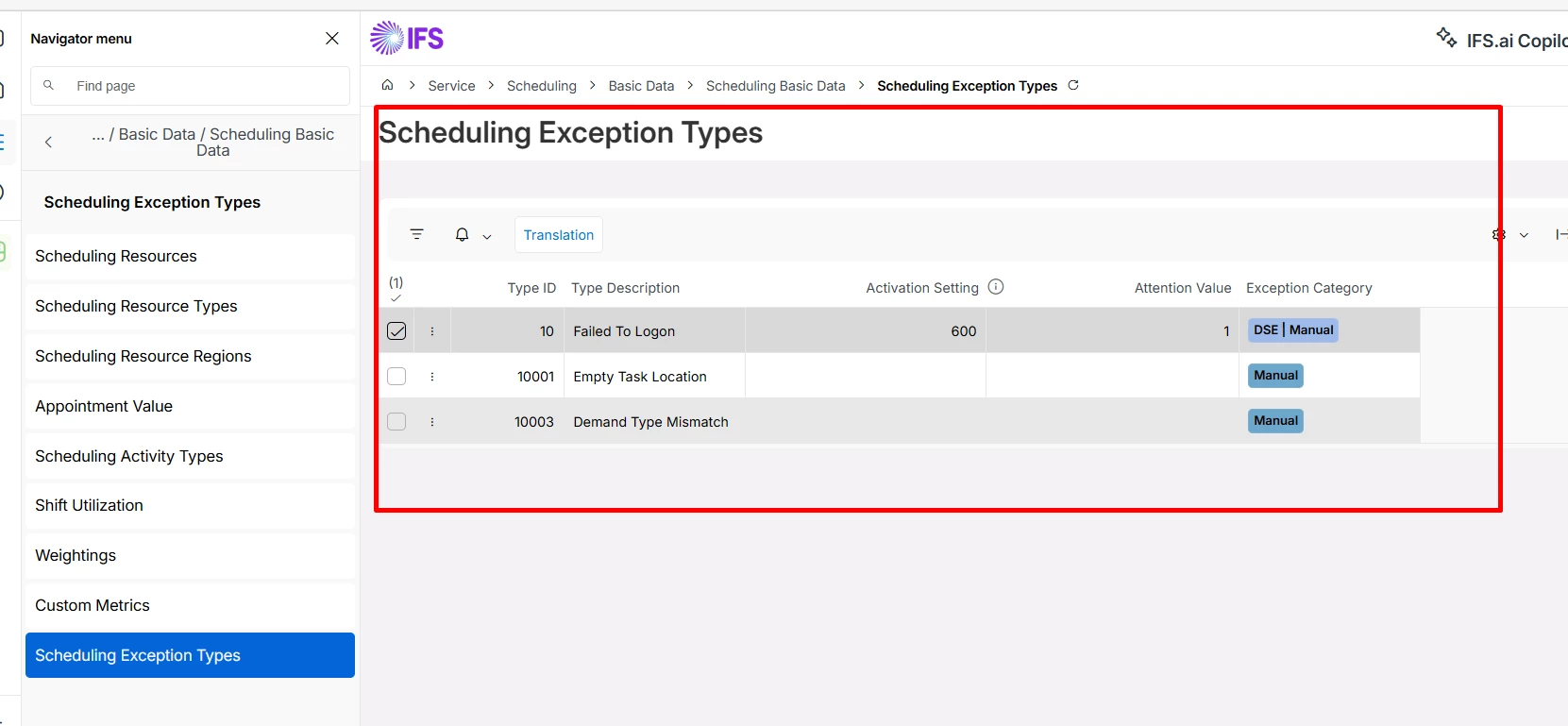Screen dimensions: 1568x726
Task: Go back using the navigator left chevron
Action: pos(48,143)
